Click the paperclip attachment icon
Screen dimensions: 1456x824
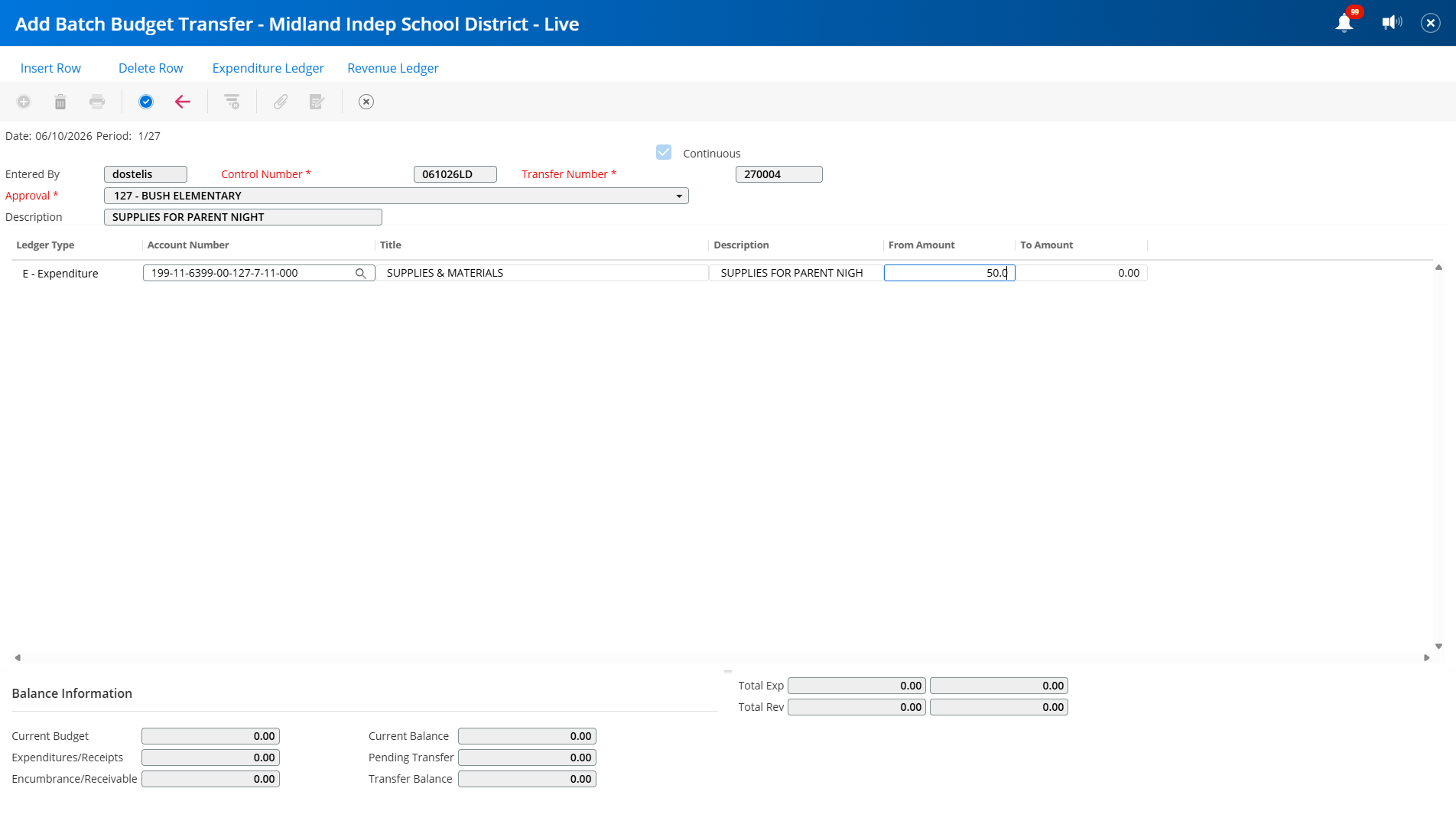281,102
